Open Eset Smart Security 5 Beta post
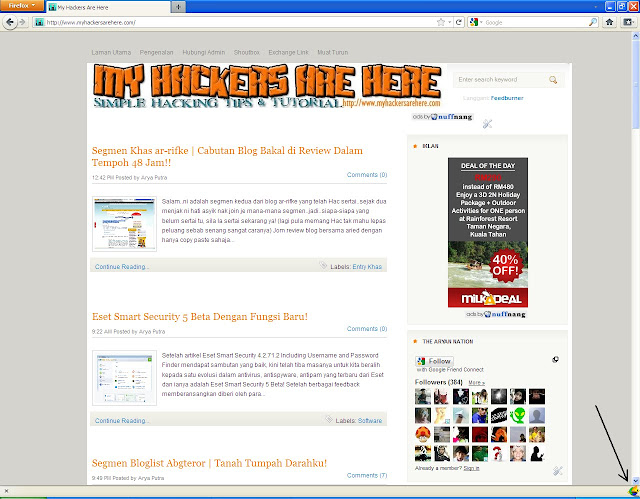This screenshot has width=640, height=499. pos(200,317)
